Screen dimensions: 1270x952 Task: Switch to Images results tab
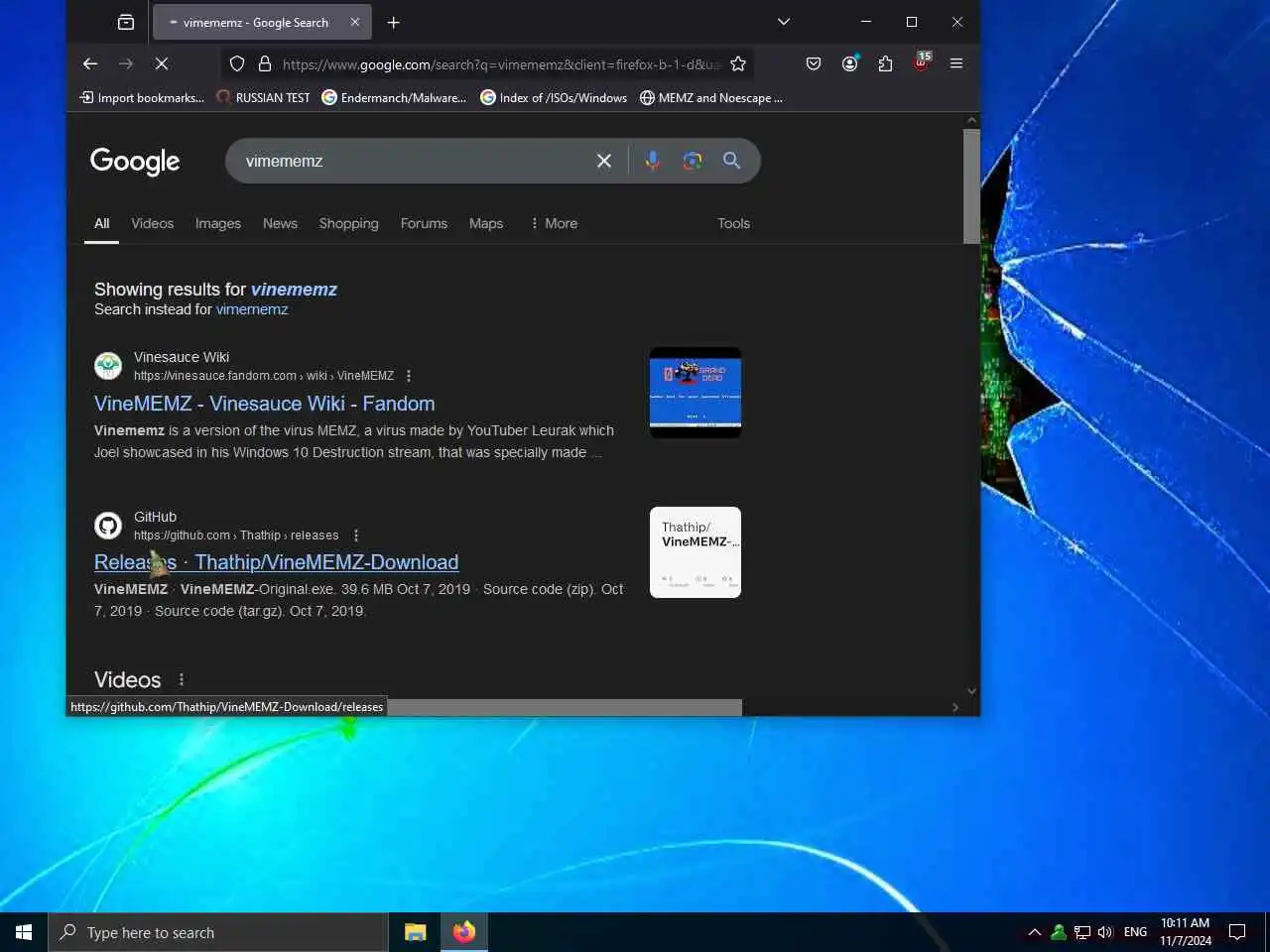(218, 223)
